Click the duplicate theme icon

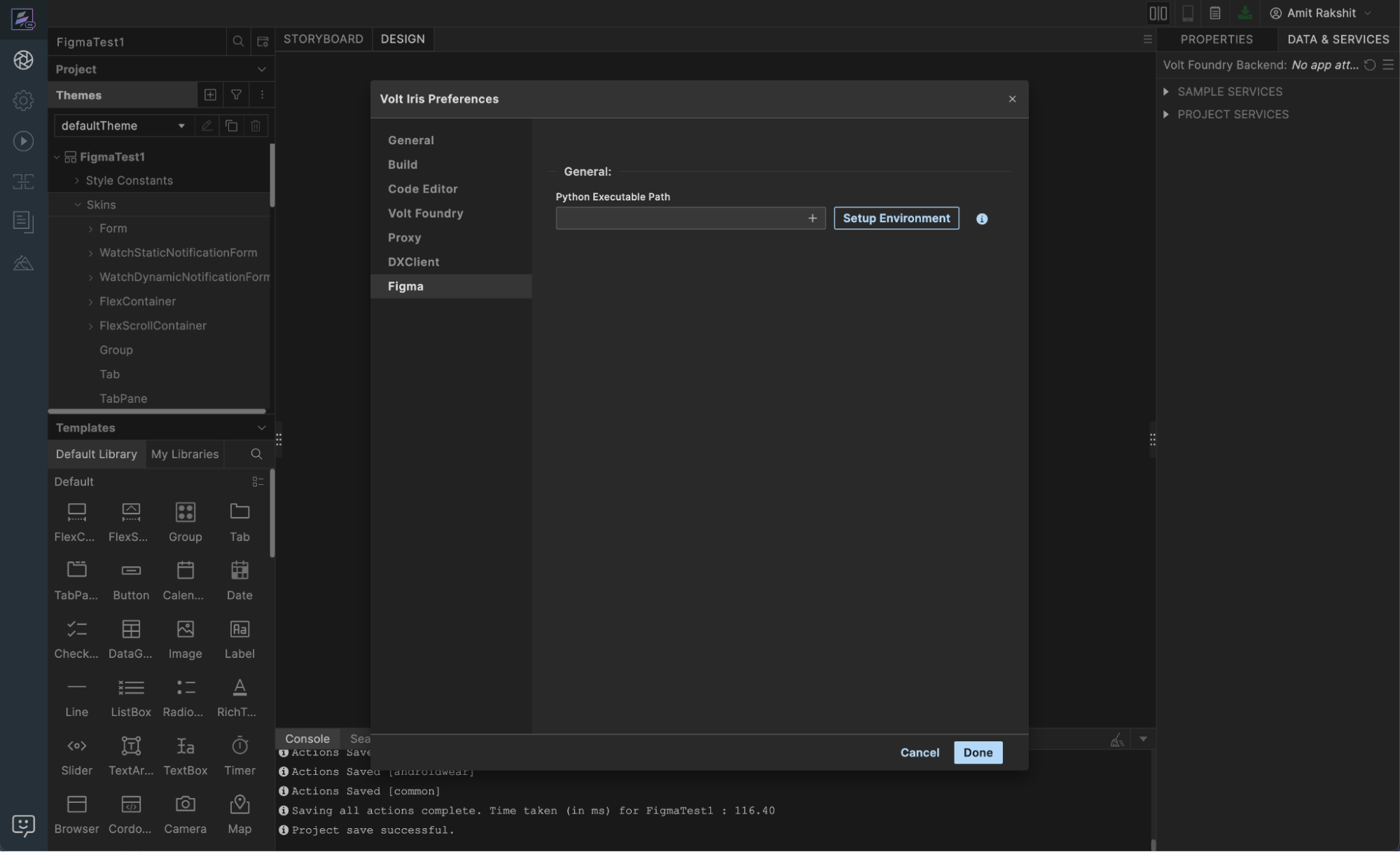click(231, 125)
